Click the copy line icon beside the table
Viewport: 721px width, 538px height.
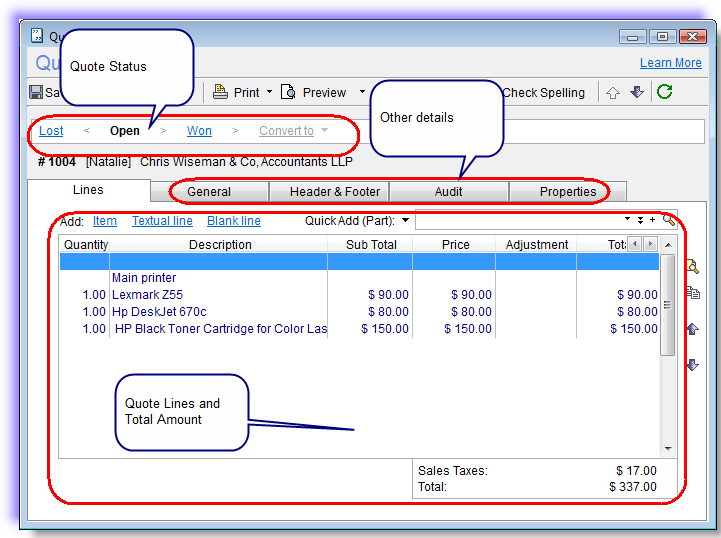692,294
